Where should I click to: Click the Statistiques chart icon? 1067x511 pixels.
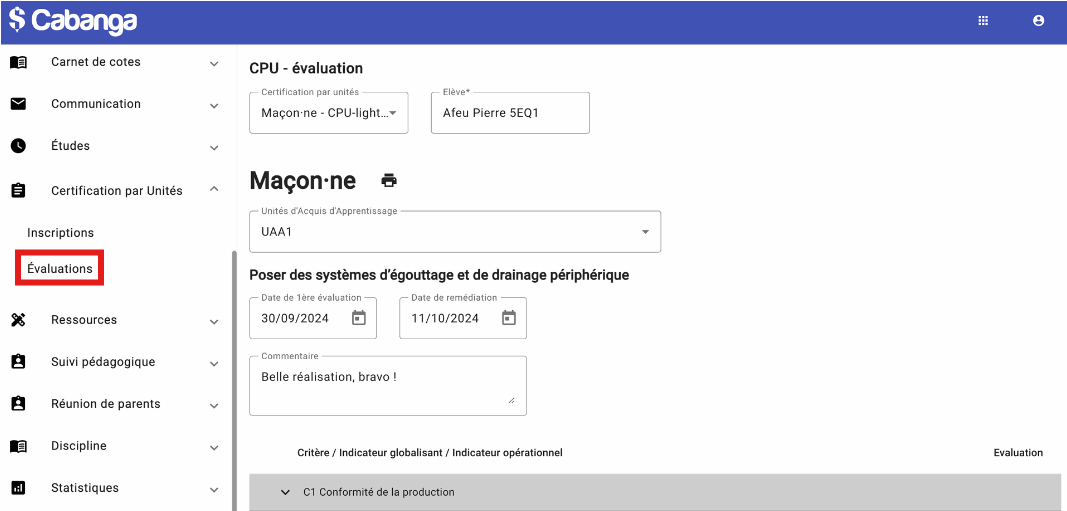[18, 488]
